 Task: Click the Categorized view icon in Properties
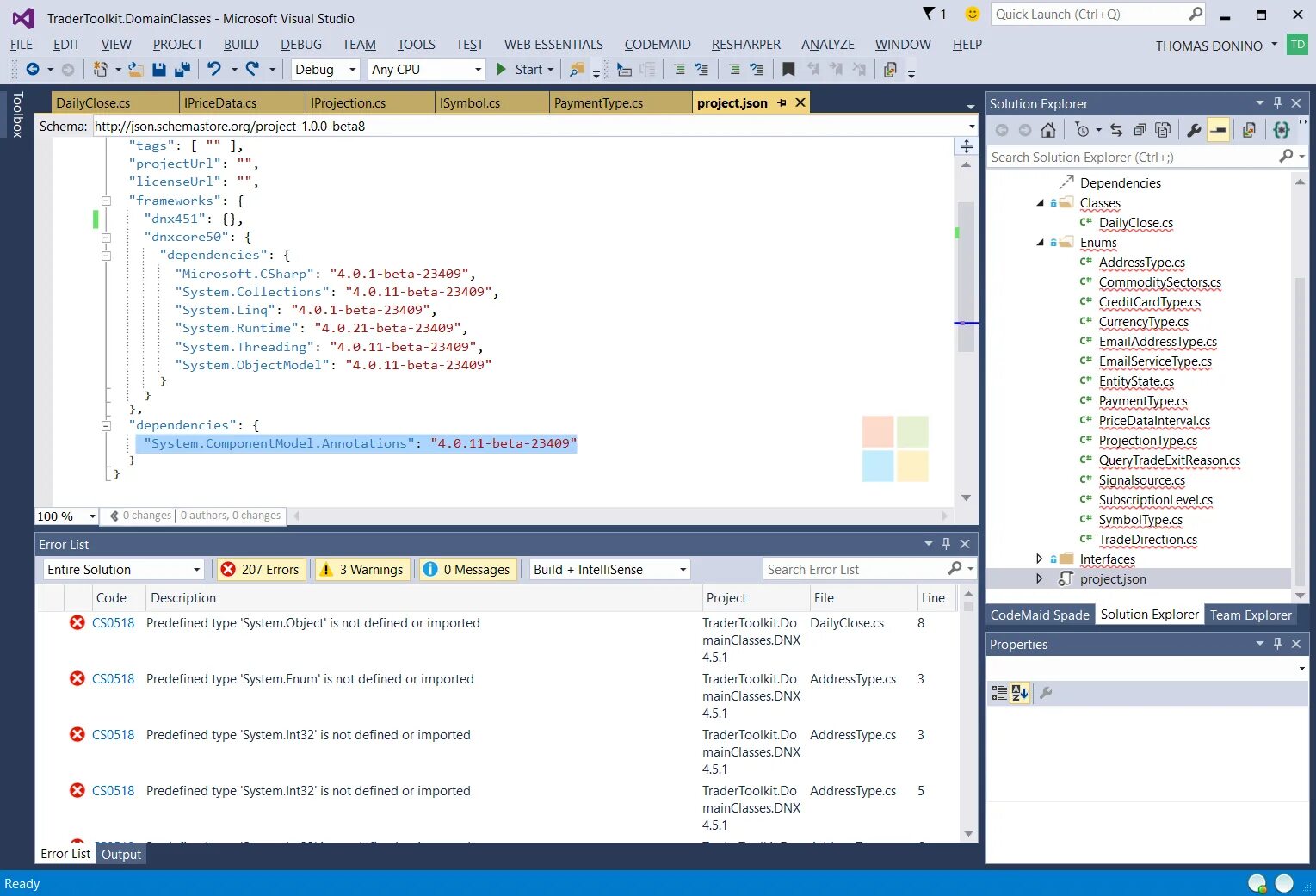coord(999,693)
